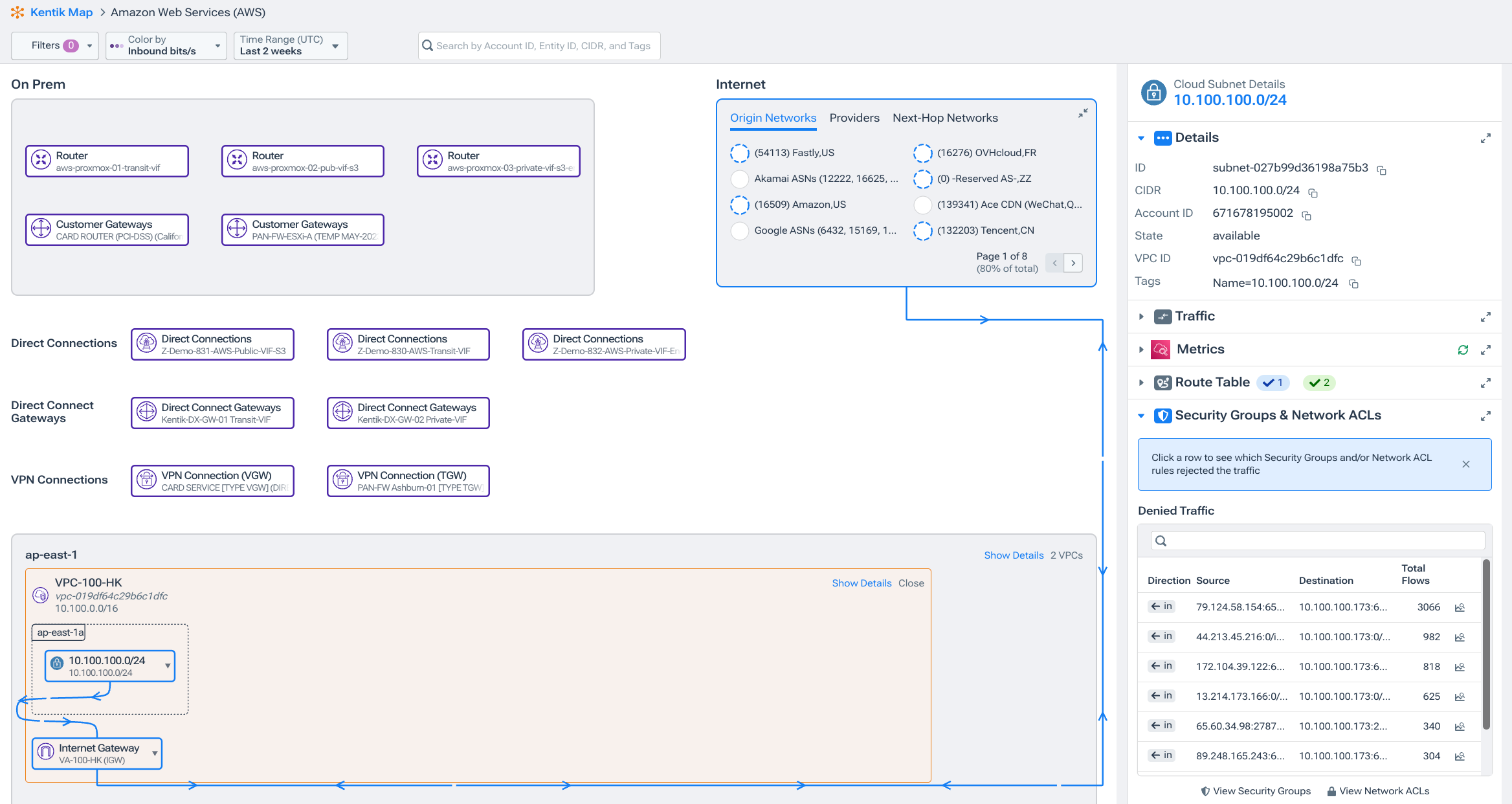Image resolution: width=1512 pixels, height=804 pixels.
Task: Open the Color by dropdown
Action: [x=166, y=45]
